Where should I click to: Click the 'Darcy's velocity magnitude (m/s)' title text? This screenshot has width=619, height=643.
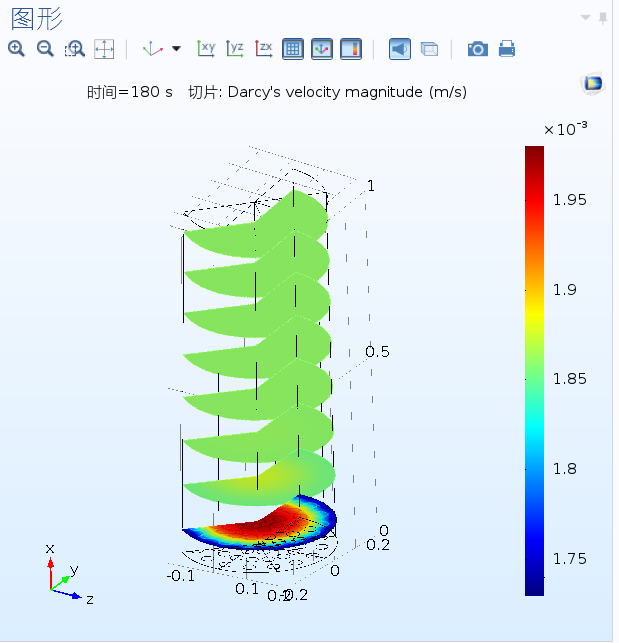347,92
